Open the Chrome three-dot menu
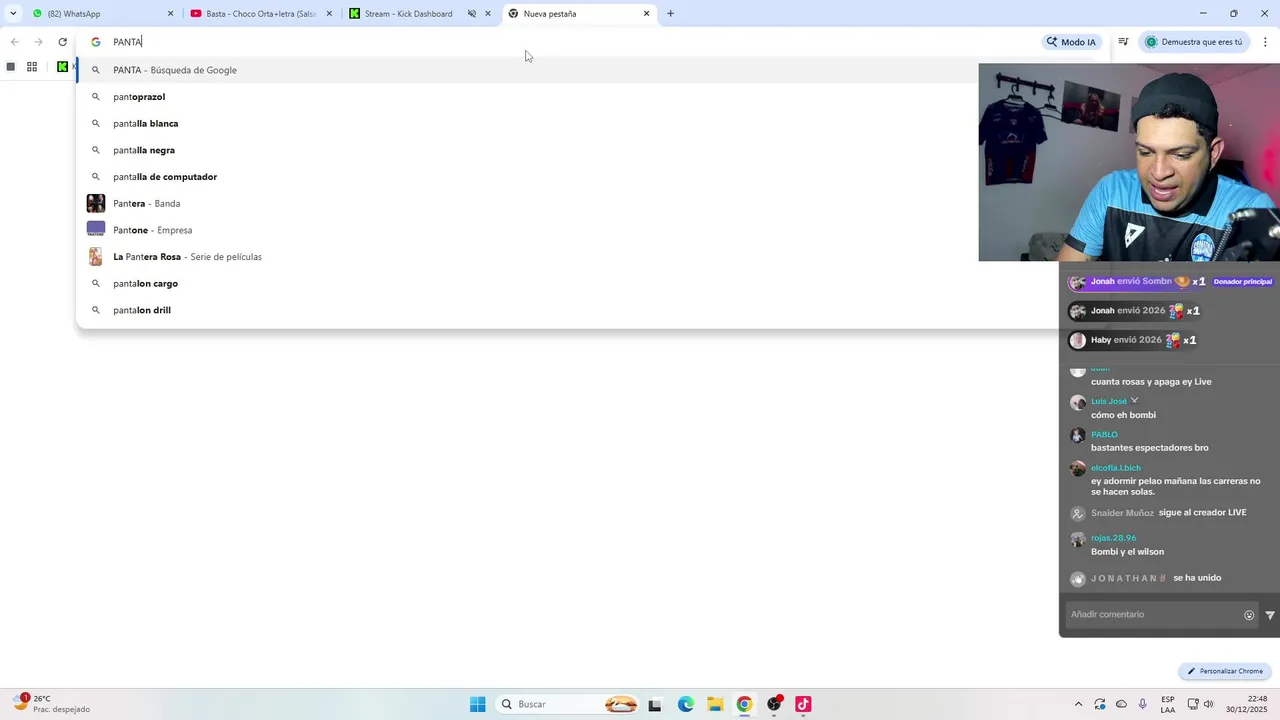 pos(1265,42)
